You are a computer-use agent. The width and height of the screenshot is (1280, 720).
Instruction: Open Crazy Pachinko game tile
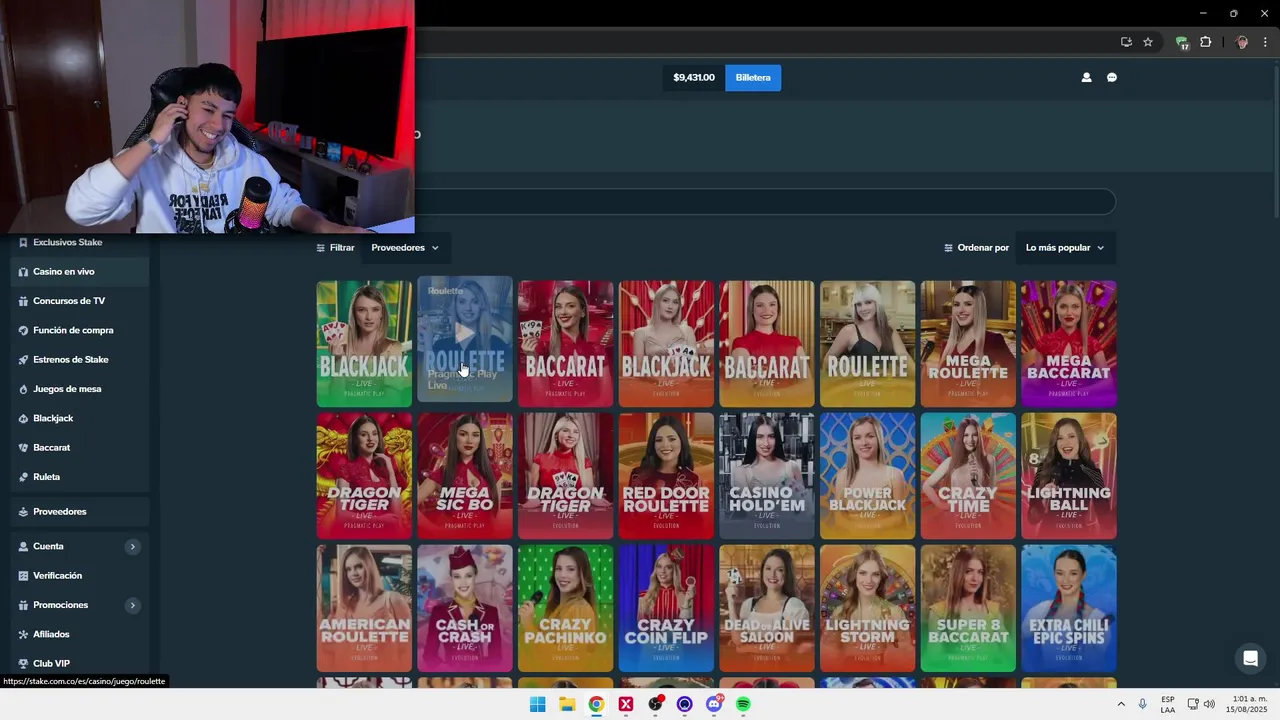pos(566,608)
